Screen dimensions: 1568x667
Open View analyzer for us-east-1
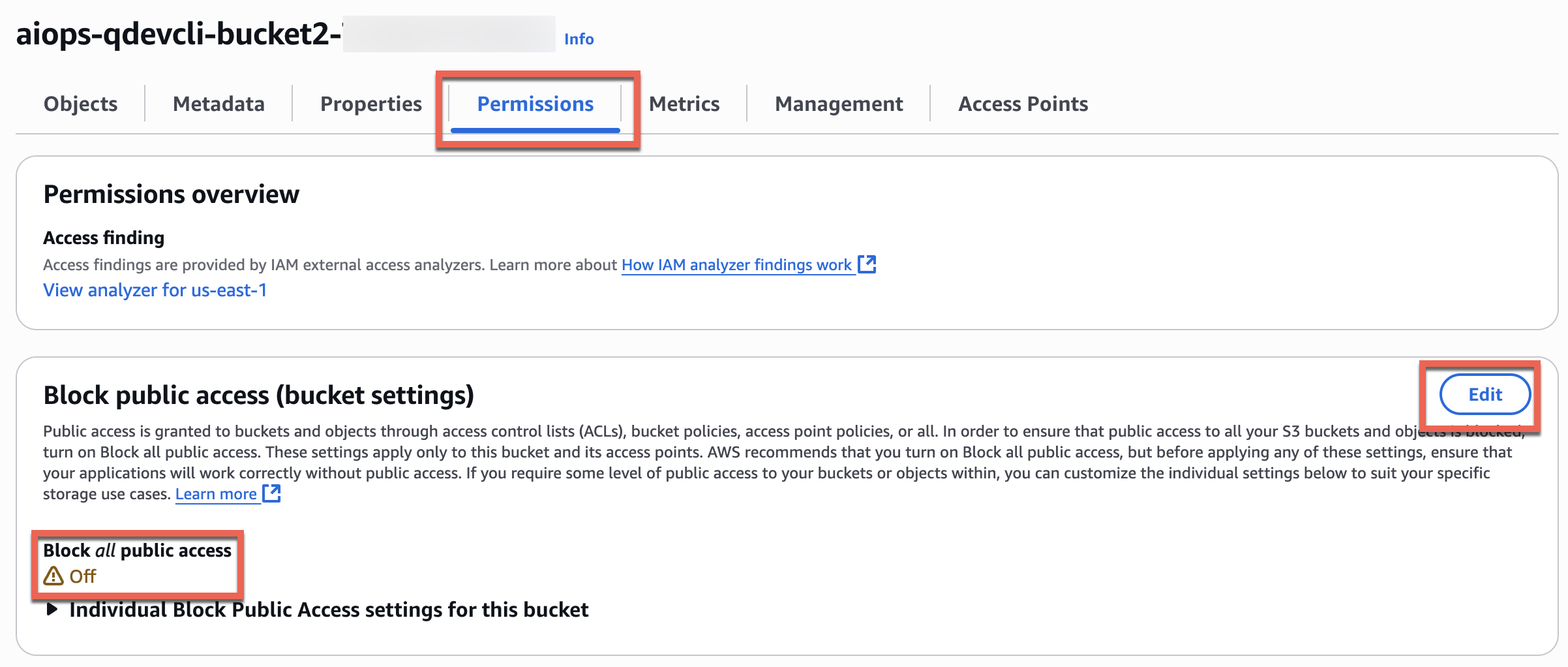154,290
